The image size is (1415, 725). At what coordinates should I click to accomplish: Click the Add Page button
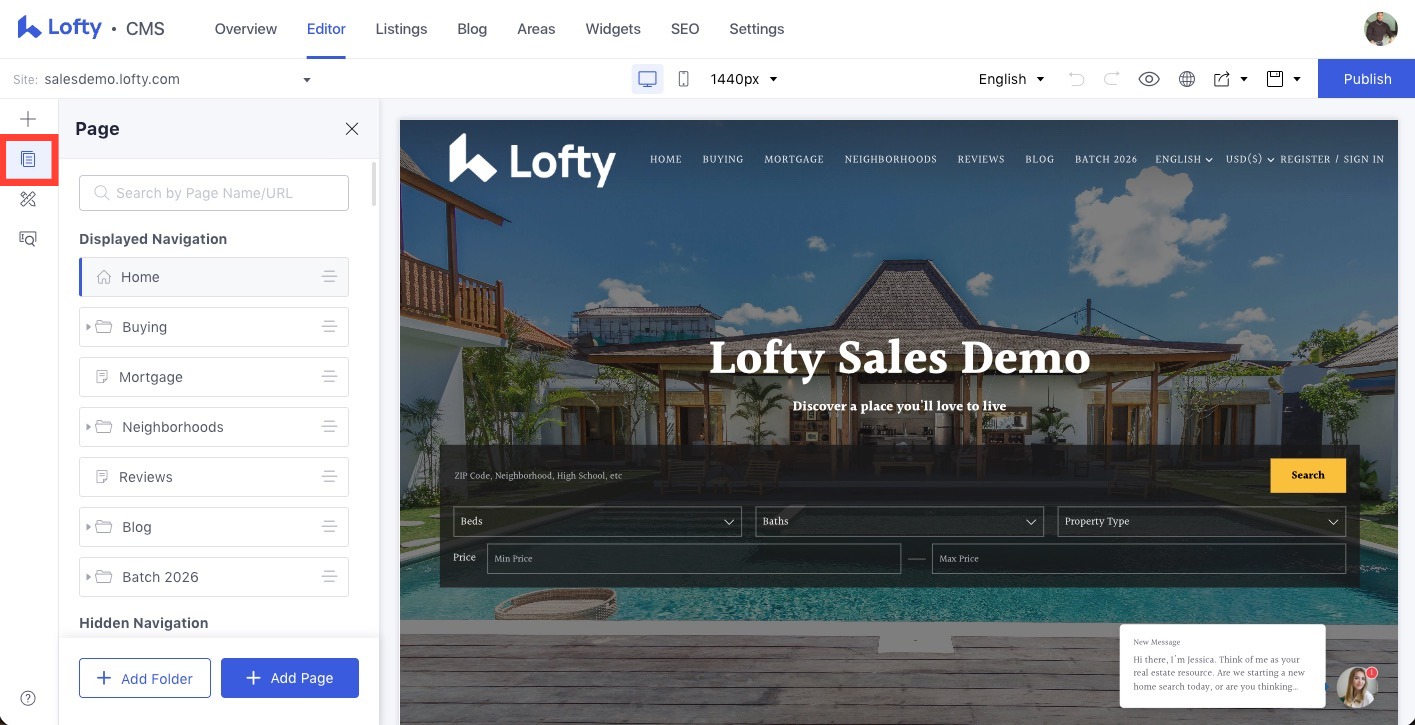pos(289,678)
